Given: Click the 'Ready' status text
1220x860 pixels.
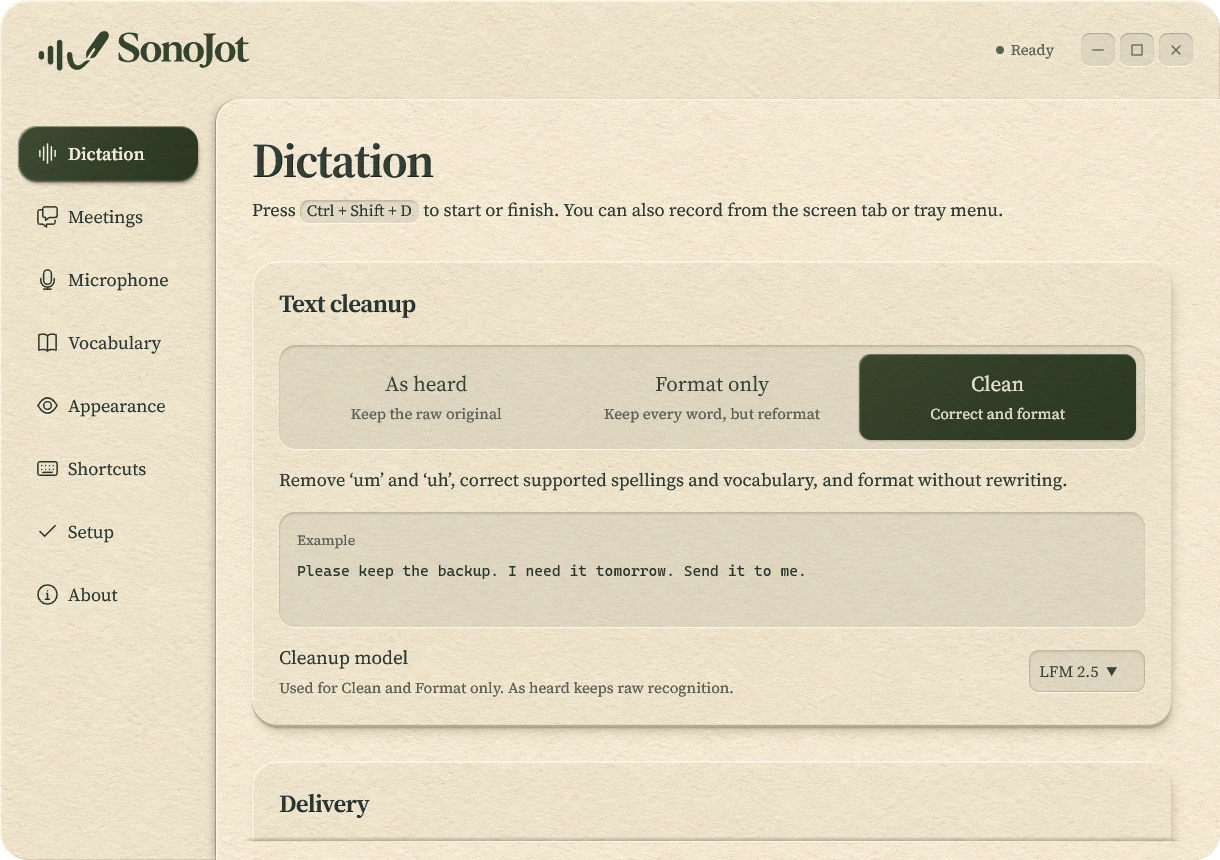Looking at the screenshot, I should (1032, 50).
